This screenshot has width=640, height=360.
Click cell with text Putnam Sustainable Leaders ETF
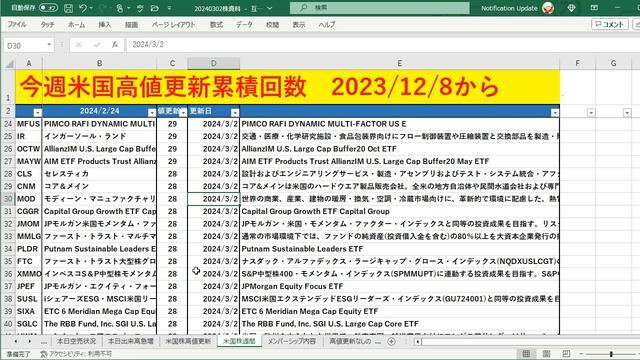399,249
